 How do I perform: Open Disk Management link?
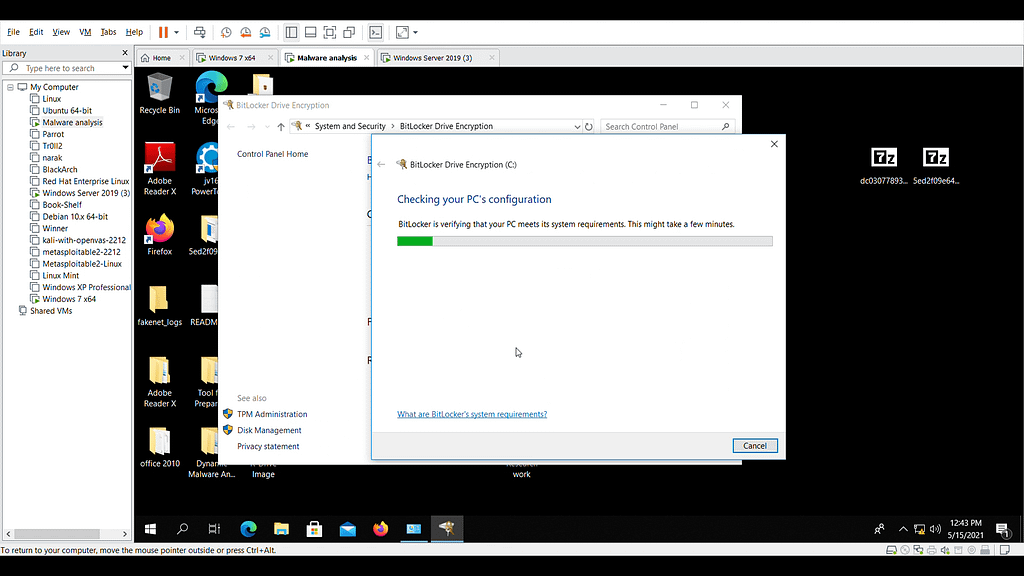point(269,430)
